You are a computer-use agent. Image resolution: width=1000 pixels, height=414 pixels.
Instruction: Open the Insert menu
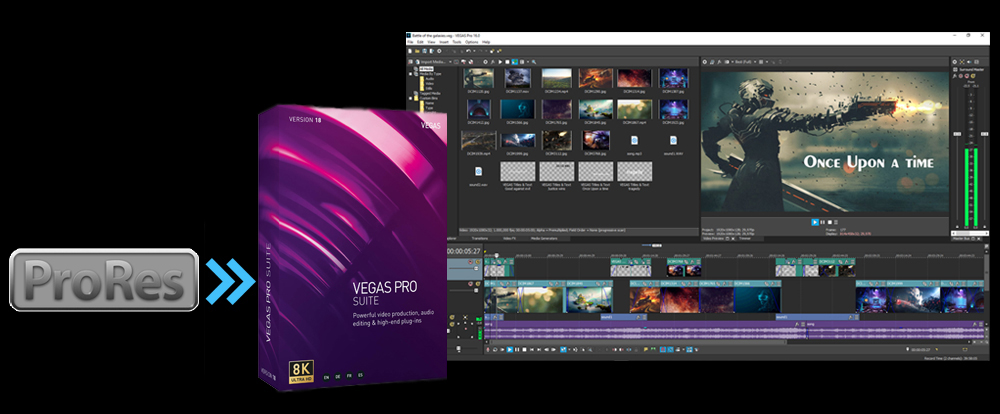[x=444, y=42]
